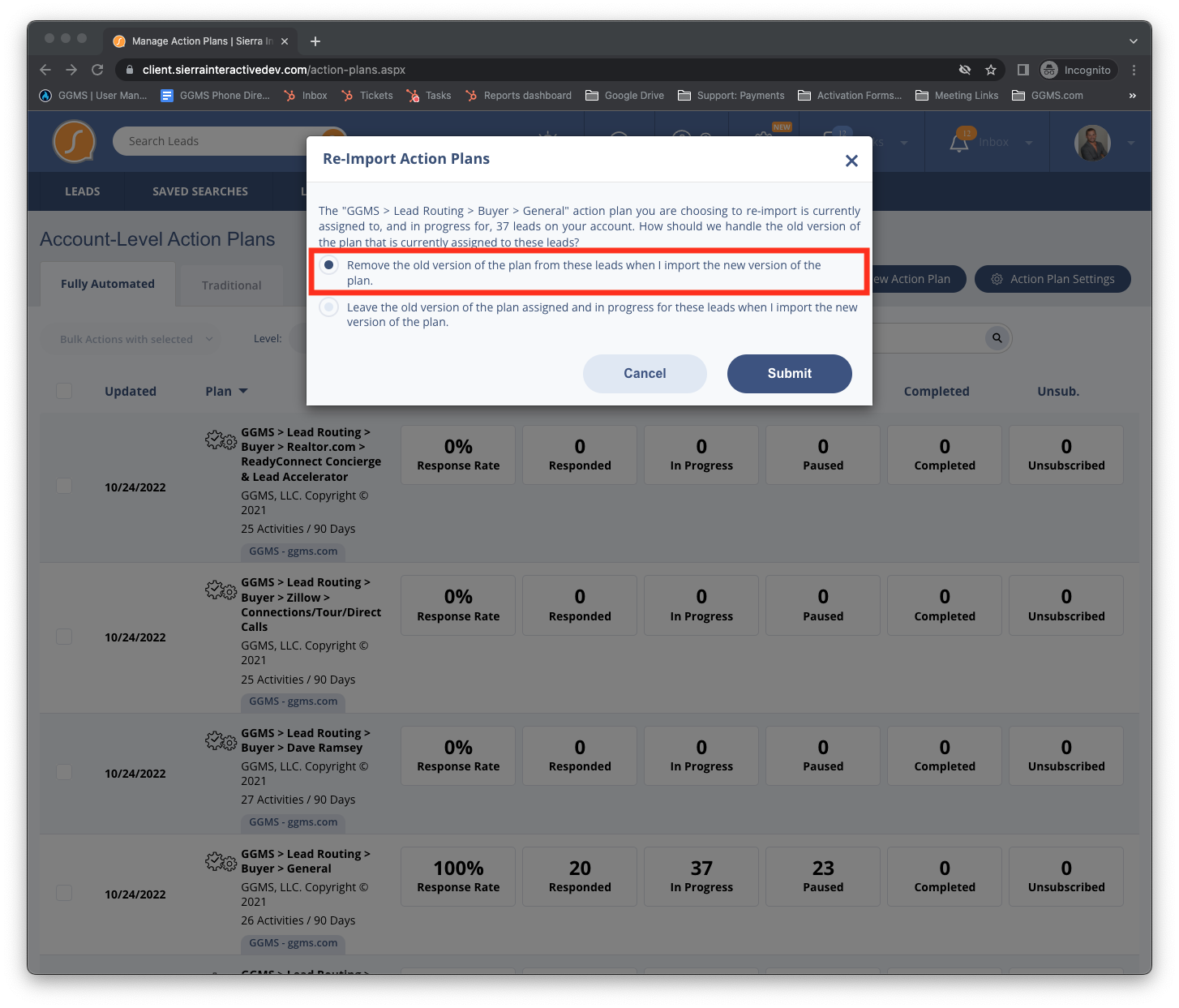Open a new browser tab
Screen dimensions: 1179x1008
[315, 41]
